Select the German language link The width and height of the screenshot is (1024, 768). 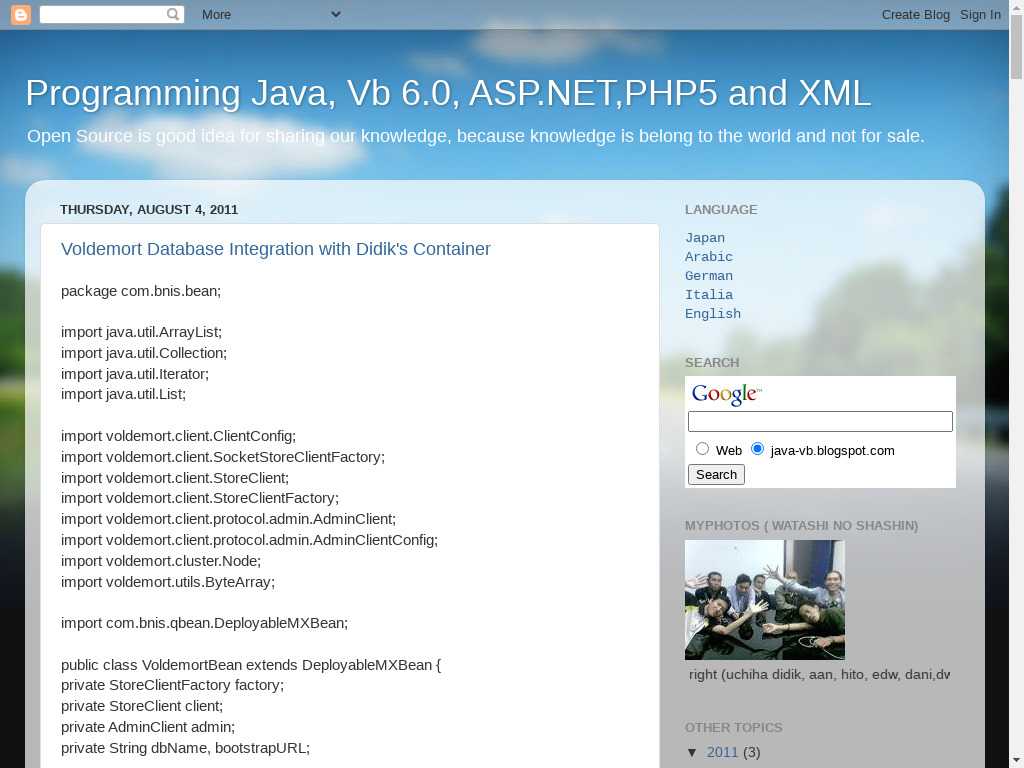[x=709, y=276]
